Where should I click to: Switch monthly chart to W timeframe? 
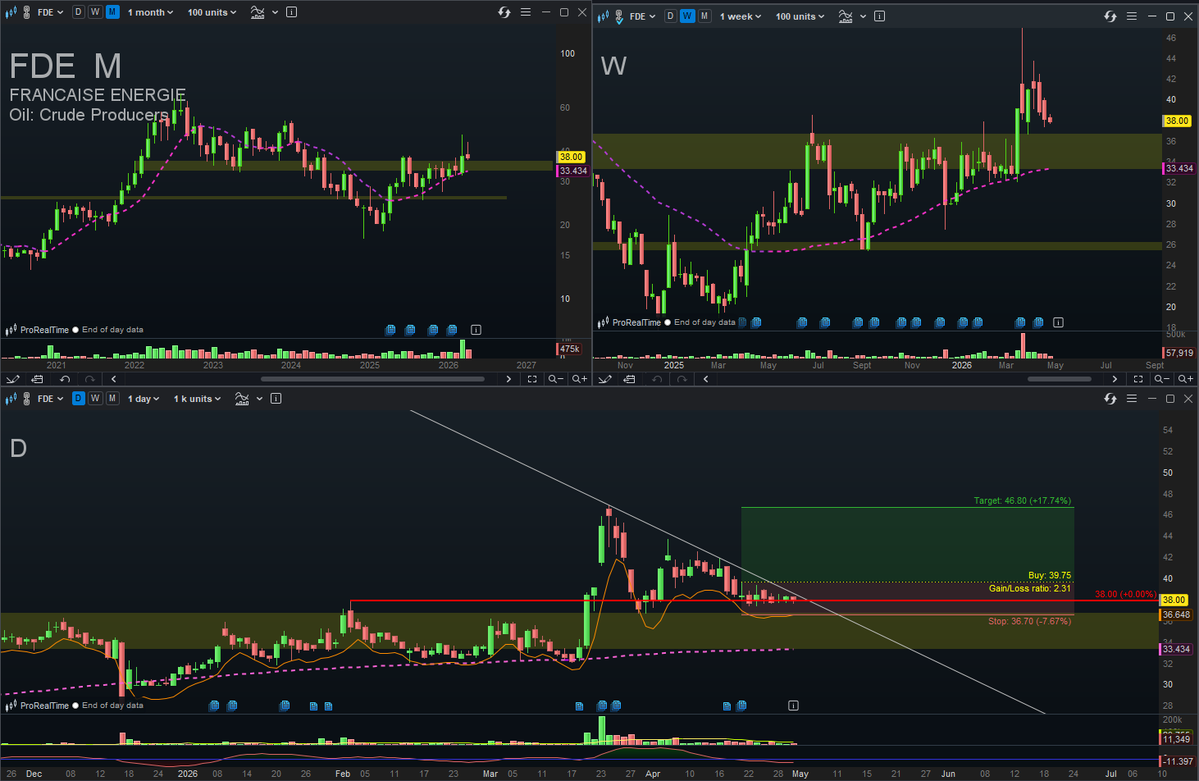(95, 12)
